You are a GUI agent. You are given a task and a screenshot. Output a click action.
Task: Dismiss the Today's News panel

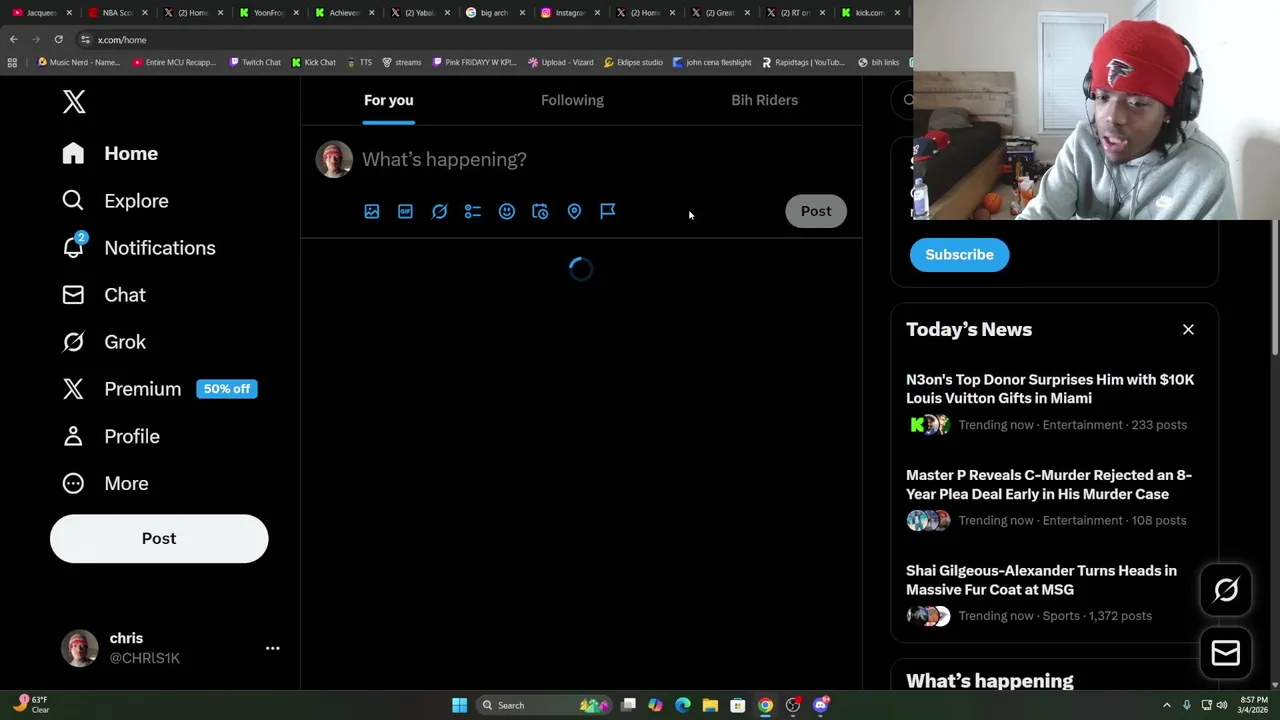1188,329
